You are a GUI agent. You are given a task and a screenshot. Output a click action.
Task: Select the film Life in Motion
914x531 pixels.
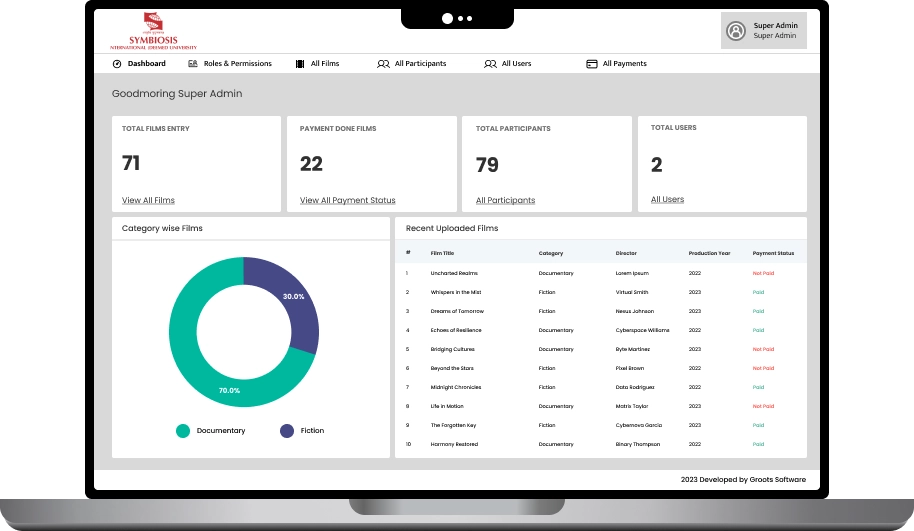click(447, 406)
